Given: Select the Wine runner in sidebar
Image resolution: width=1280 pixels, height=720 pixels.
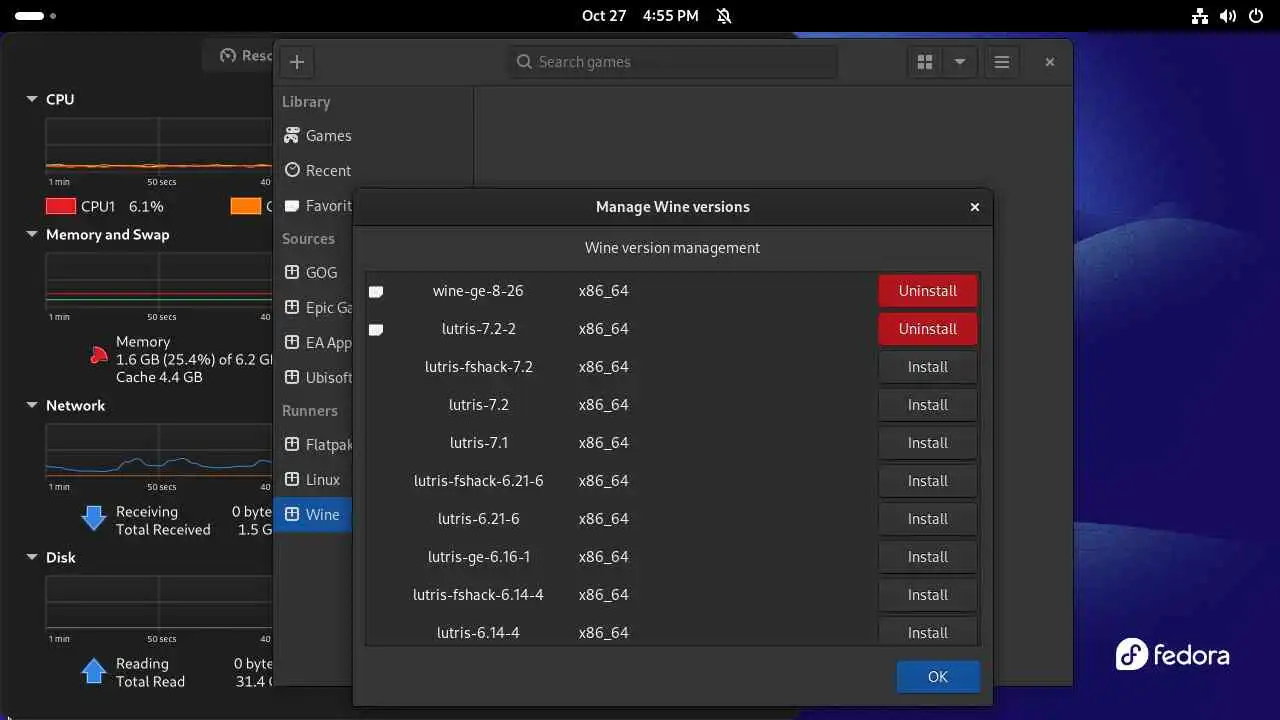Looking at the screenshot, I should point(314,515).
